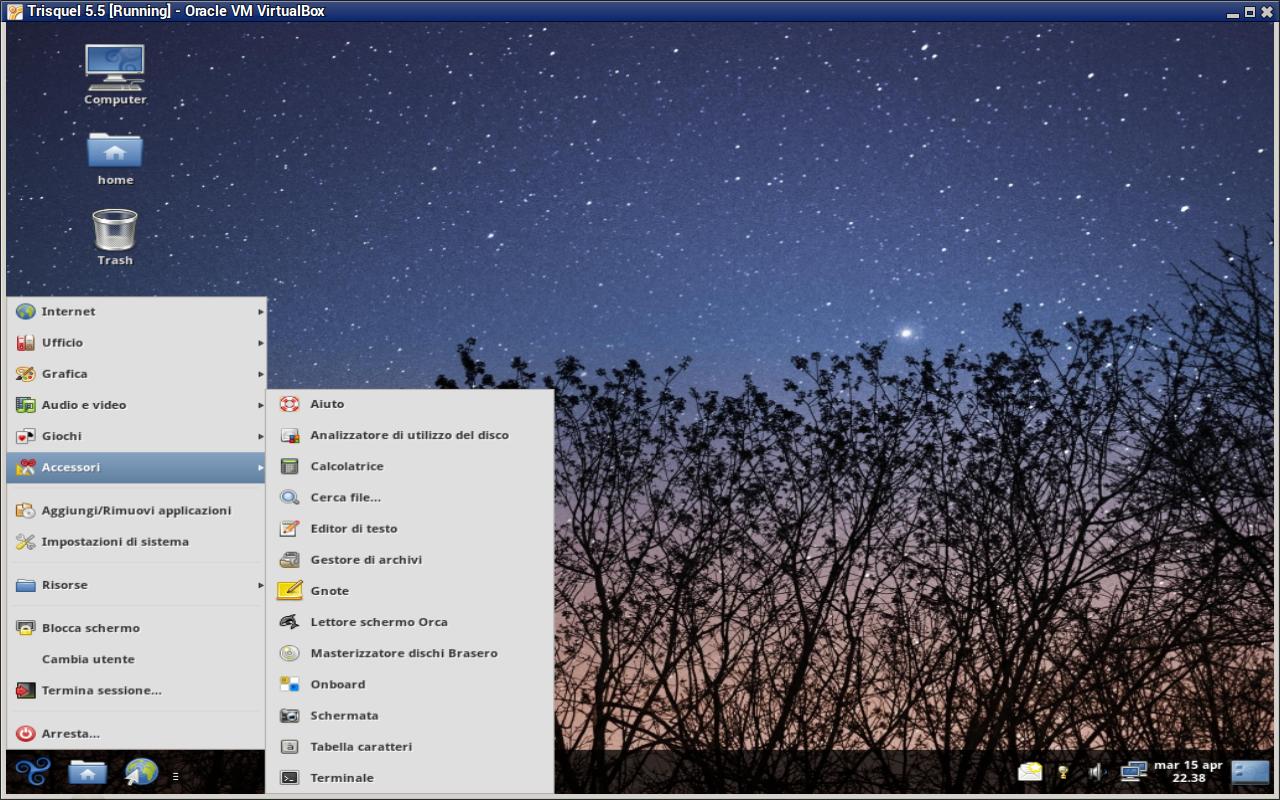Screen dimensions: 1280x800
Task: Open the mail envelope tray icon
Action: pyautogui.click(x=1029, y=772)
